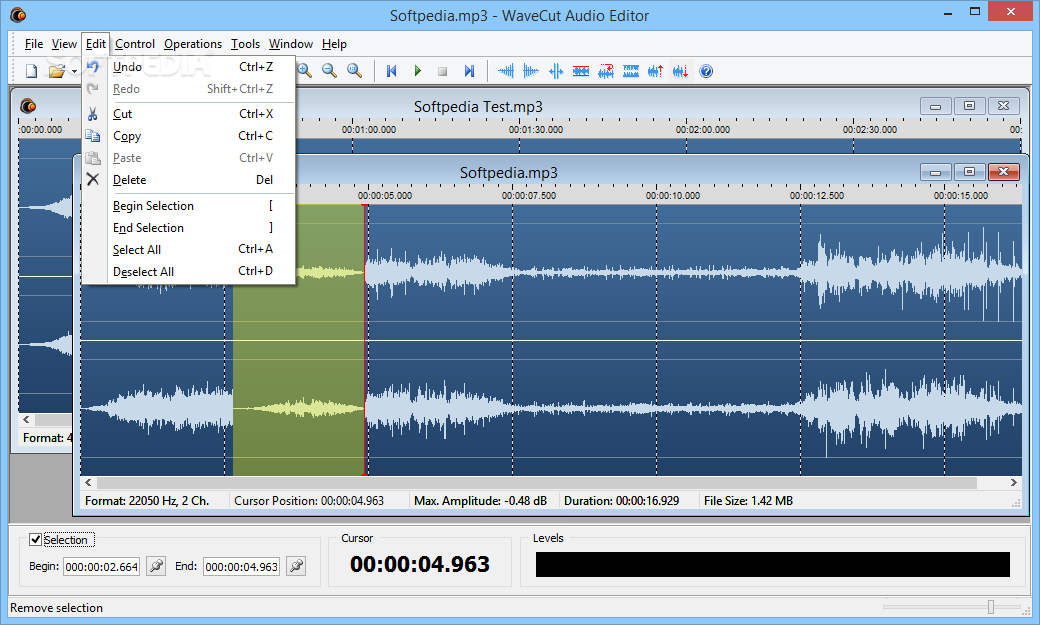Click the left scroll arrow of Softpedia.mp3 window
The height and width of the screenshot is (625, 1040).
pyautogui.click(x=88, y=482)
